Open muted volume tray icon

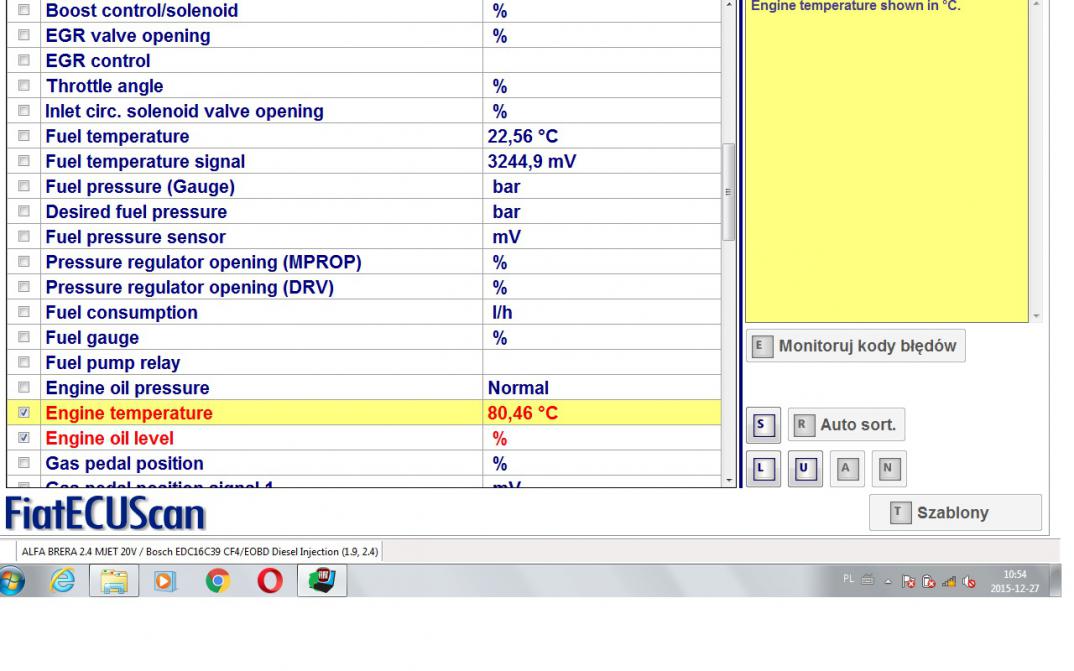coord(969,581)
